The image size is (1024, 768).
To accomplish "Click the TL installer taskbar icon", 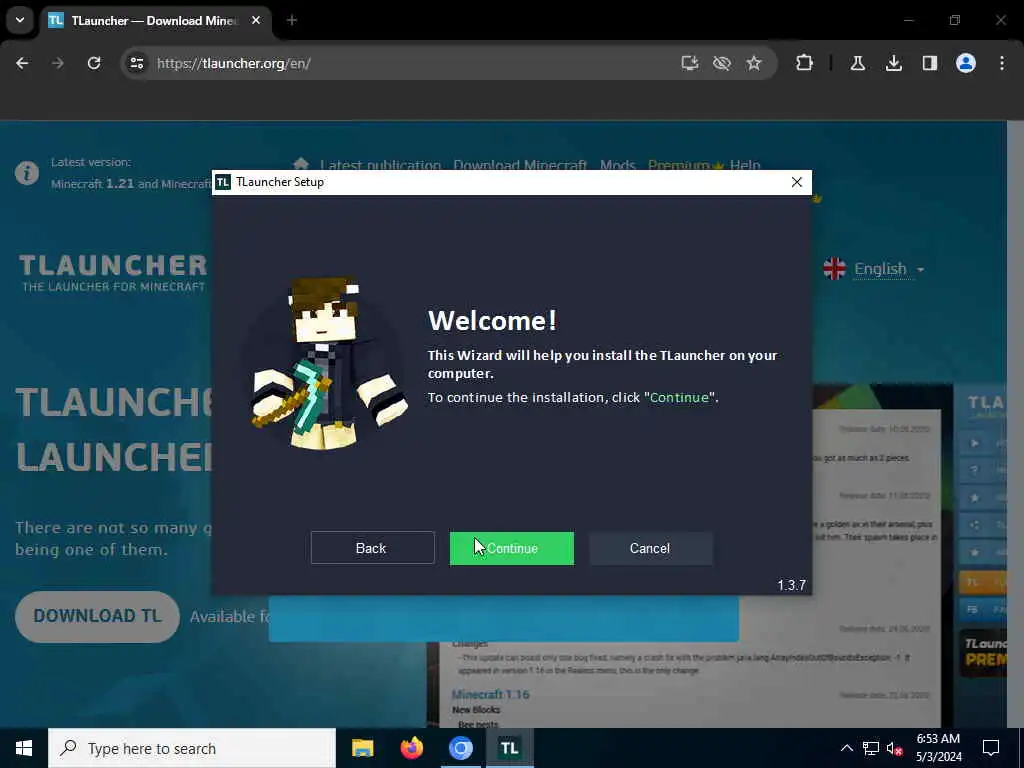I will pos(509,748).
